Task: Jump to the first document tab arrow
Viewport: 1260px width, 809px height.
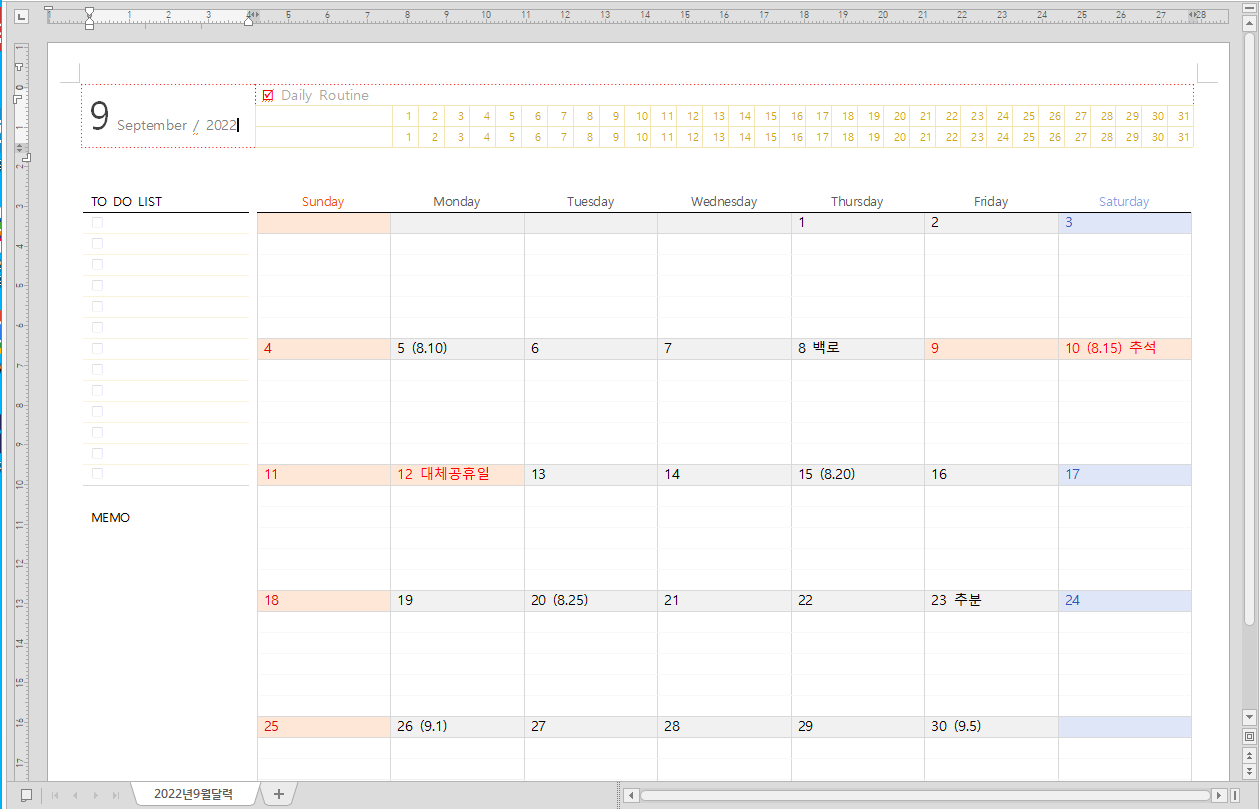Action: (x=55, y=795)
